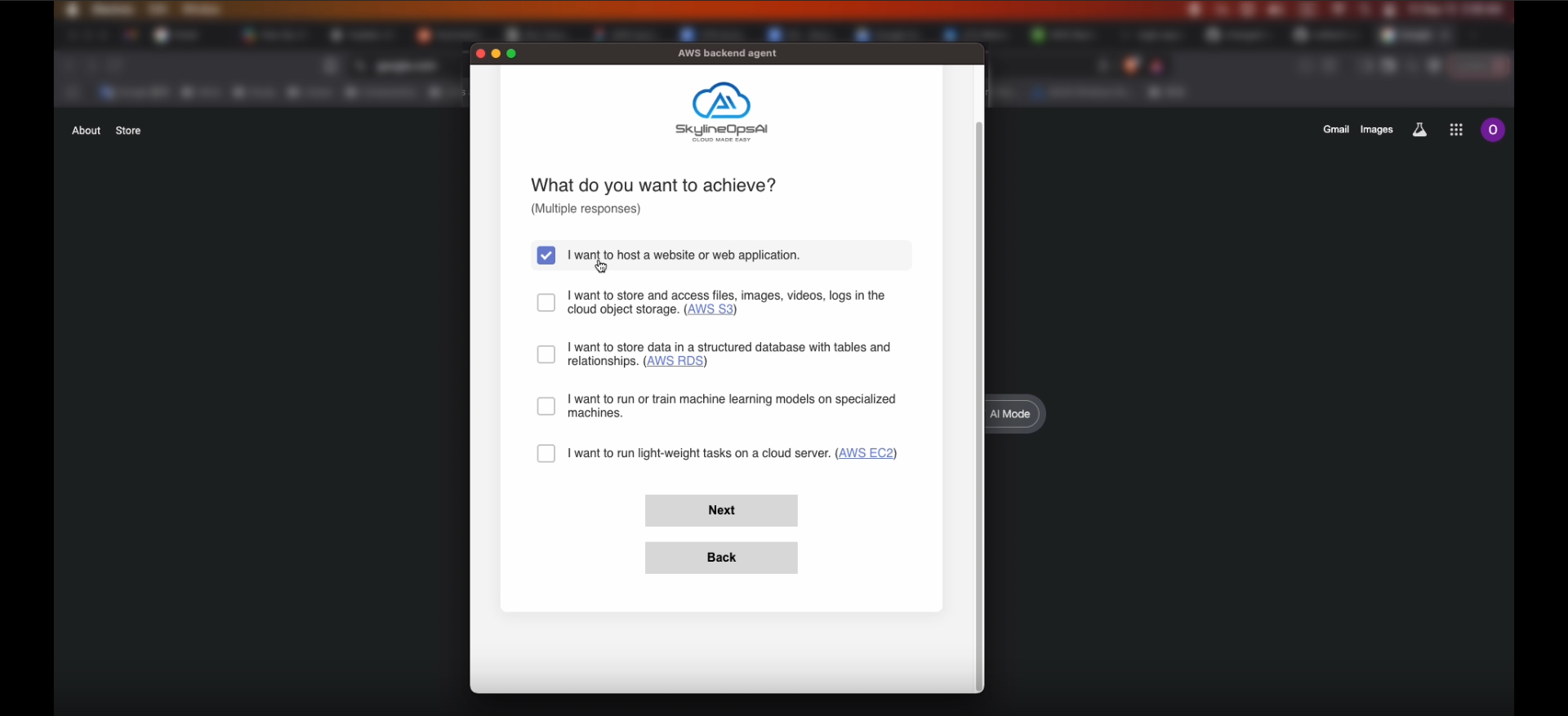
Task: Go to Gmail from the header
Action: 1335,130
